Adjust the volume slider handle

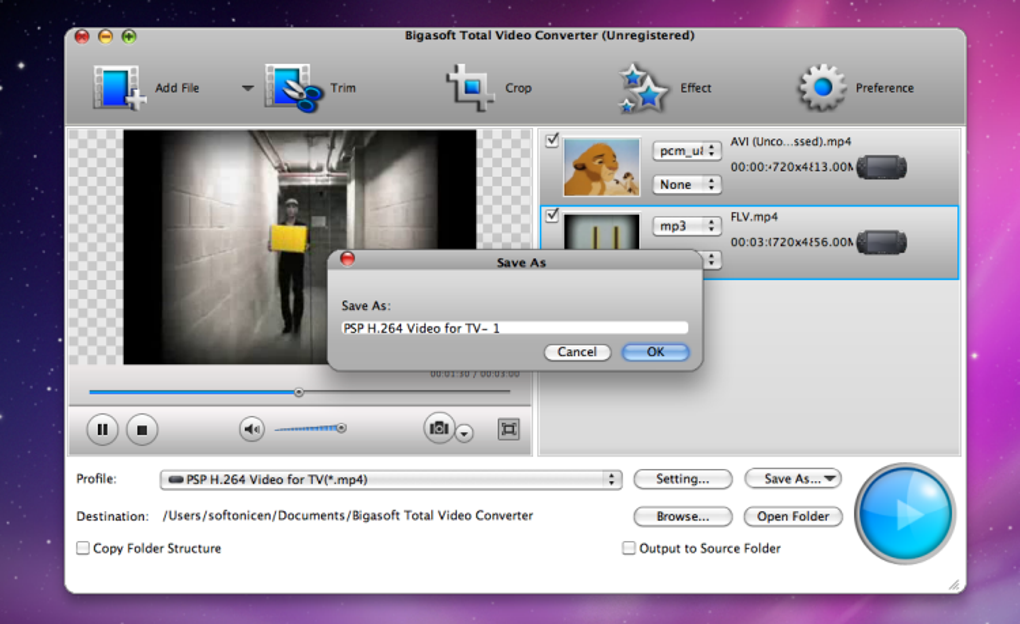[341, 427]
